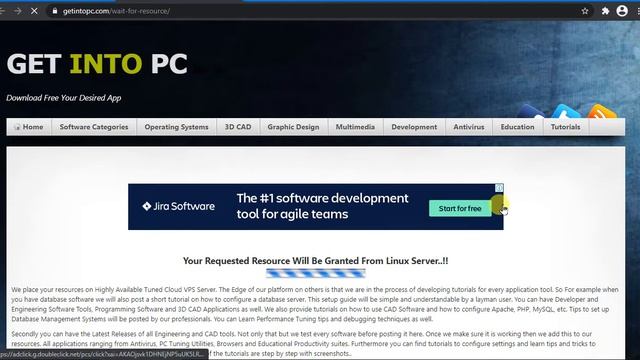This screenshot has height=360, width=640.
Task: Open the extensions puzzle icon
Action: [605, 11]
